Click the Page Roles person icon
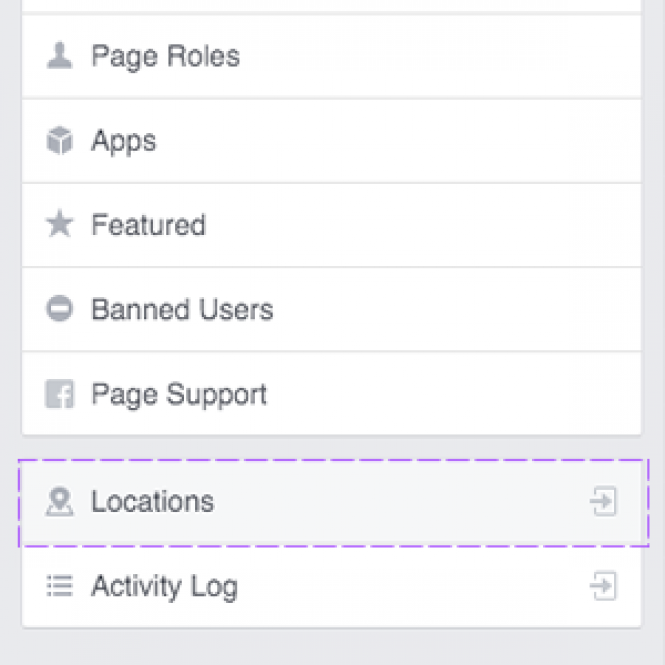665x665 pixels. tap(59, 56)
